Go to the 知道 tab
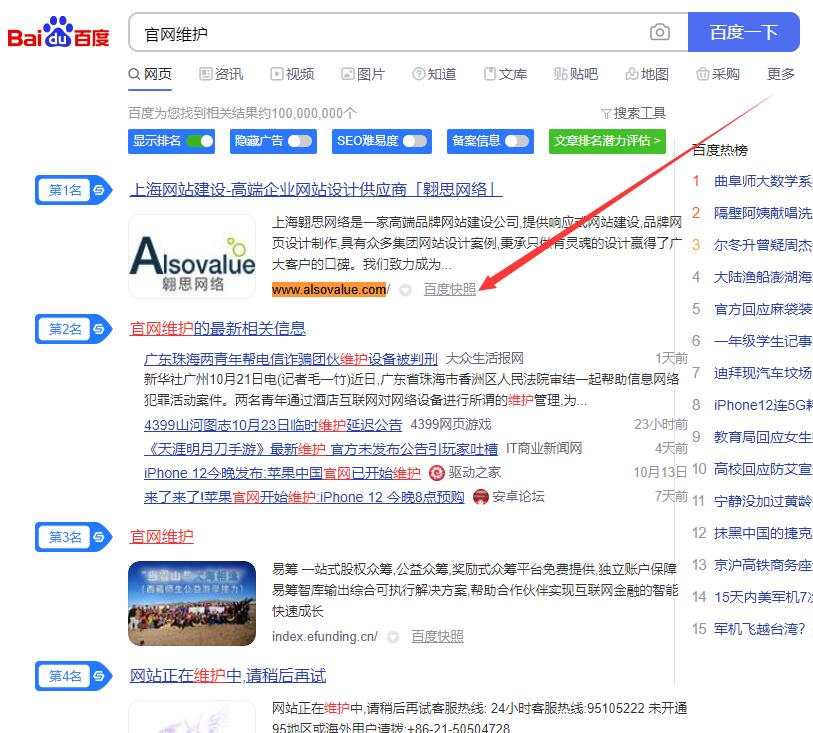This screenshot has height=733, width=813. click(x=434, y=74)
